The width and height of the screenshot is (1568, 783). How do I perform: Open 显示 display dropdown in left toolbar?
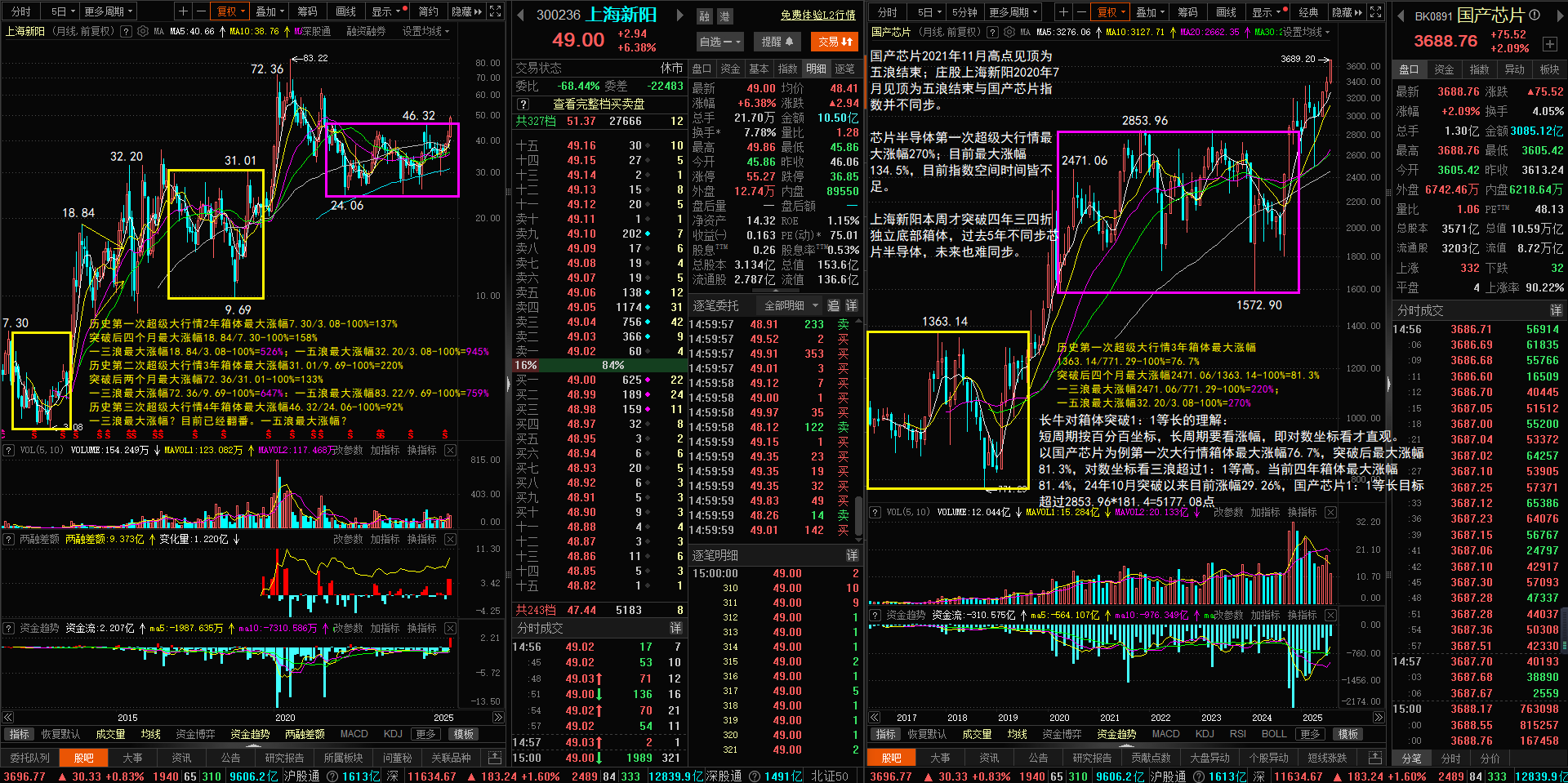(387, 11)
